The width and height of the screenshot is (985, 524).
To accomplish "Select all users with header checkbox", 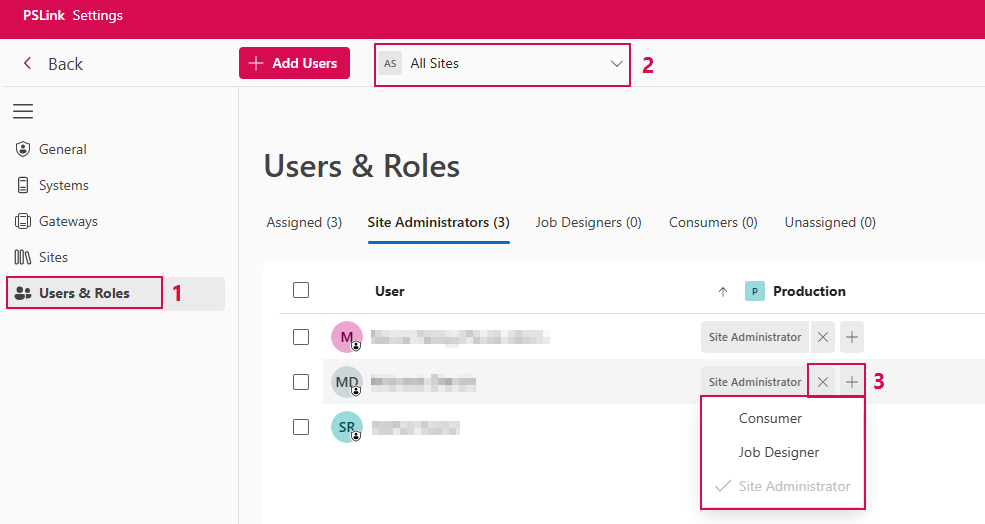I will point(301,290).
